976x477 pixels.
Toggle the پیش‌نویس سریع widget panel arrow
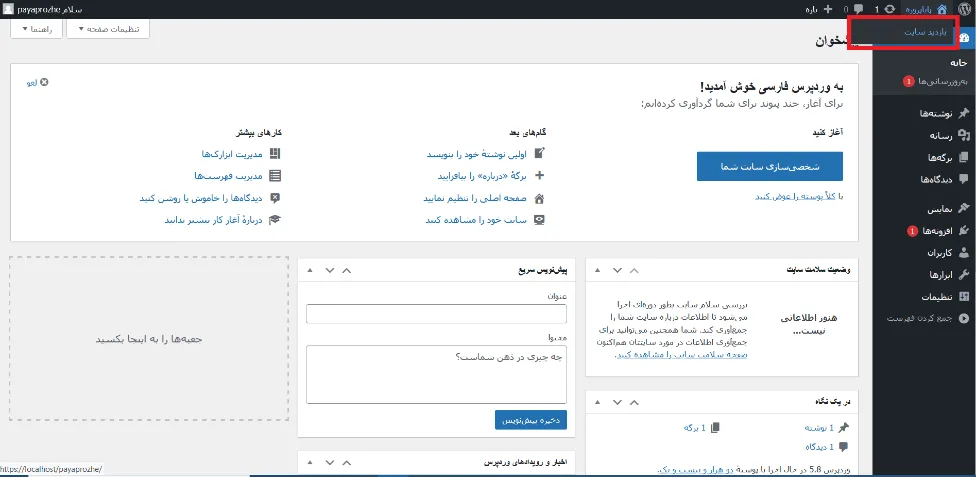coord(309,270)
